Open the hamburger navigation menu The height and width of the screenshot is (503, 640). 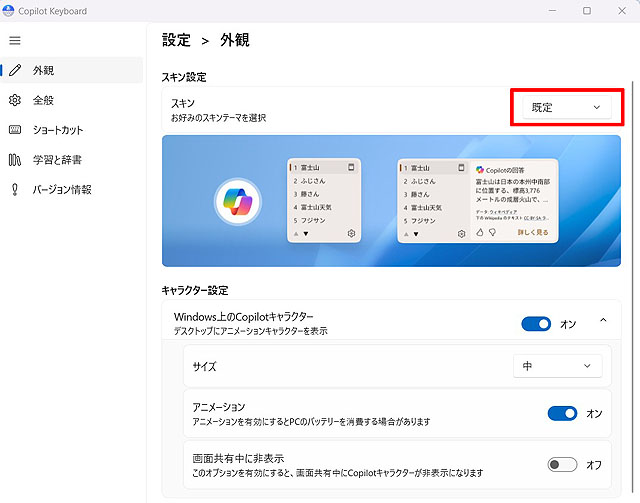pyautogui.click(x=15, y=40)
